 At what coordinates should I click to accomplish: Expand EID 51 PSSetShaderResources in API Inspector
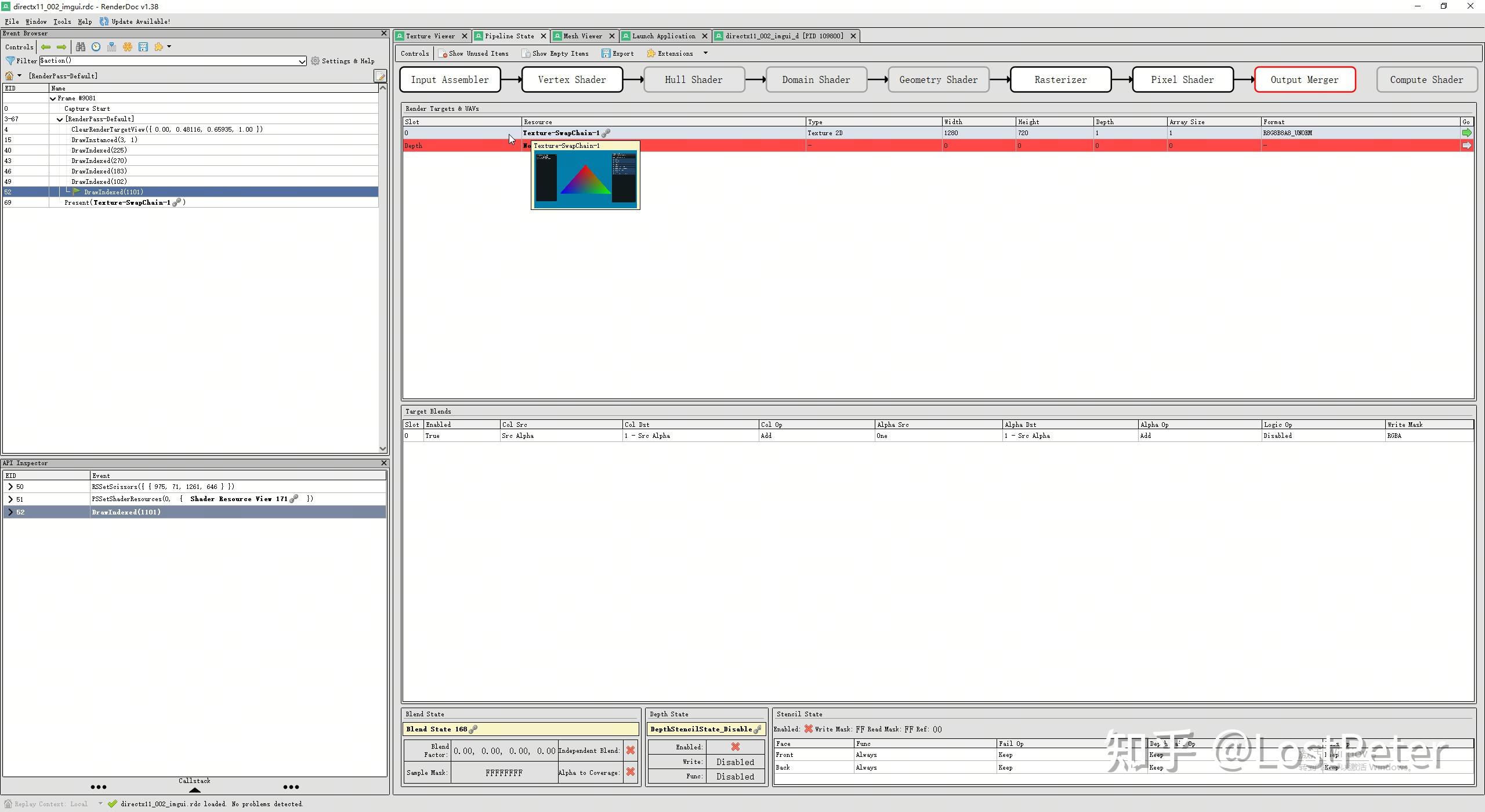click(x=10, y=499)
